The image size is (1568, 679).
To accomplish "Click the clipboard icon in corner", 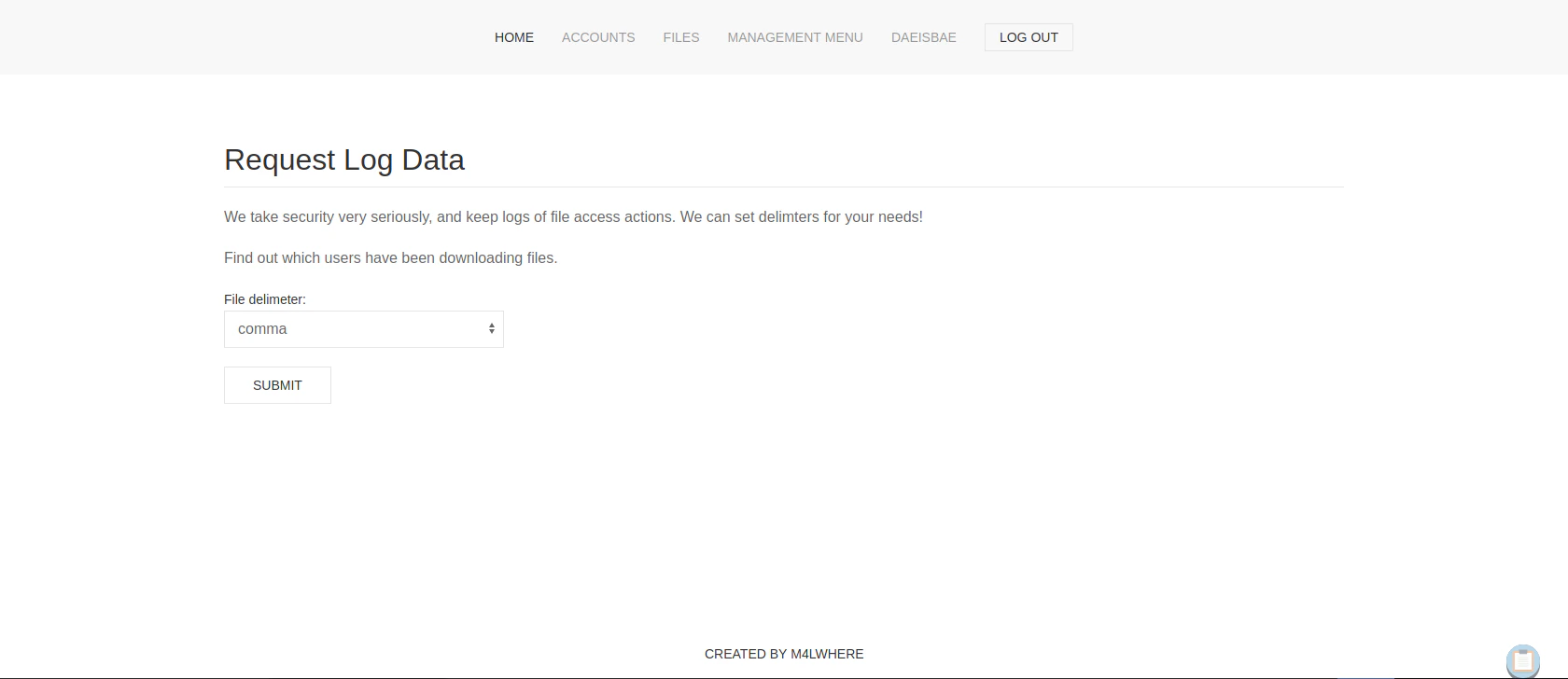I will coord(1523,661).
